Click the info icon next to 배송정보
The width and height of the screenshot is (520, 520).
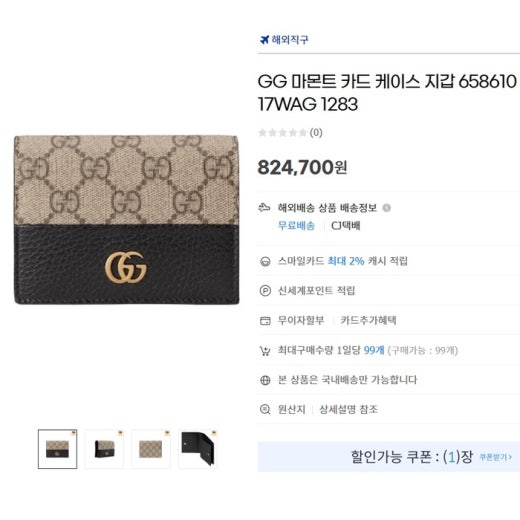386,208
